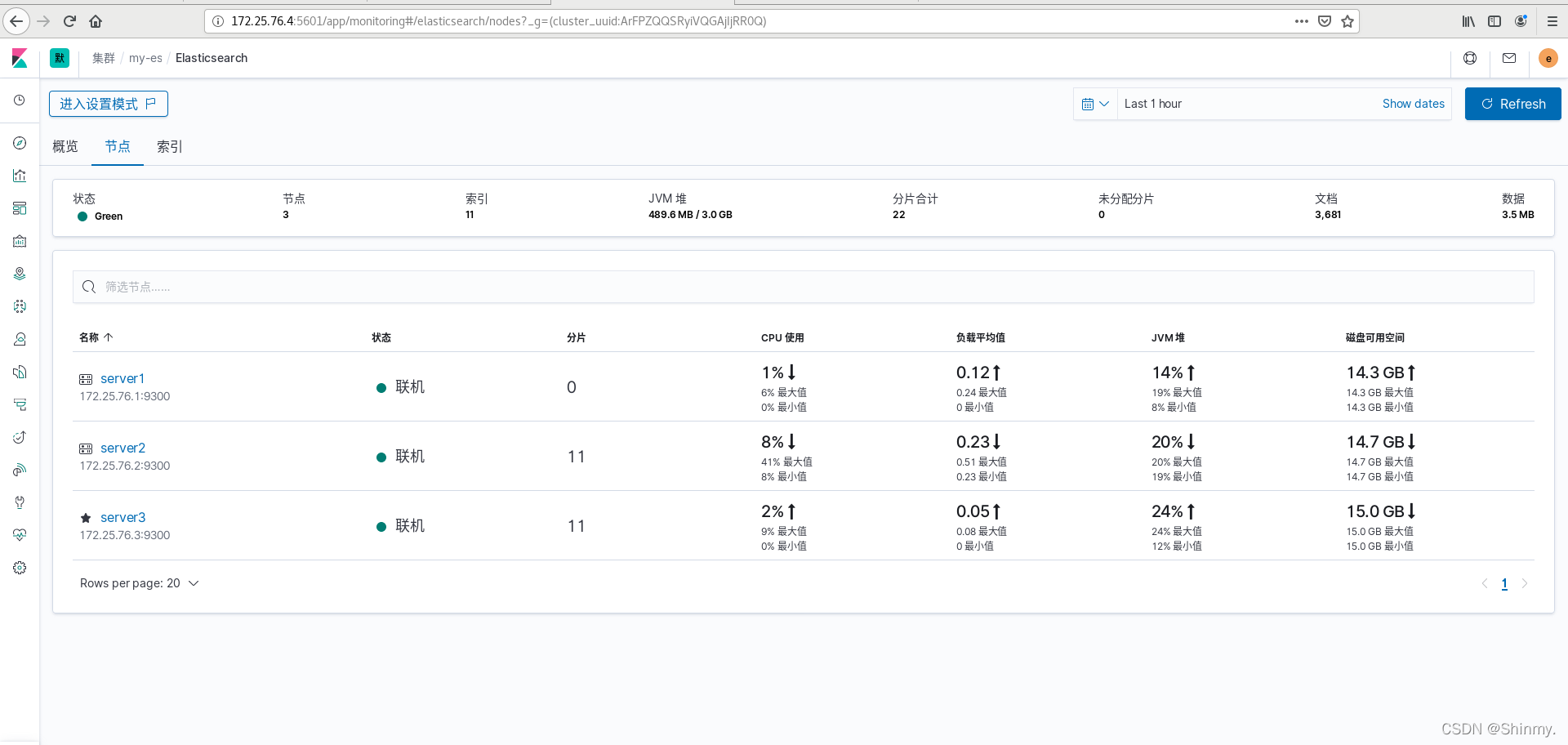Click previous page arrow in pagination
Image resolution: width=1568 pixels, height=745 pixels.
pyautogui.click(x=1485, y=583)
